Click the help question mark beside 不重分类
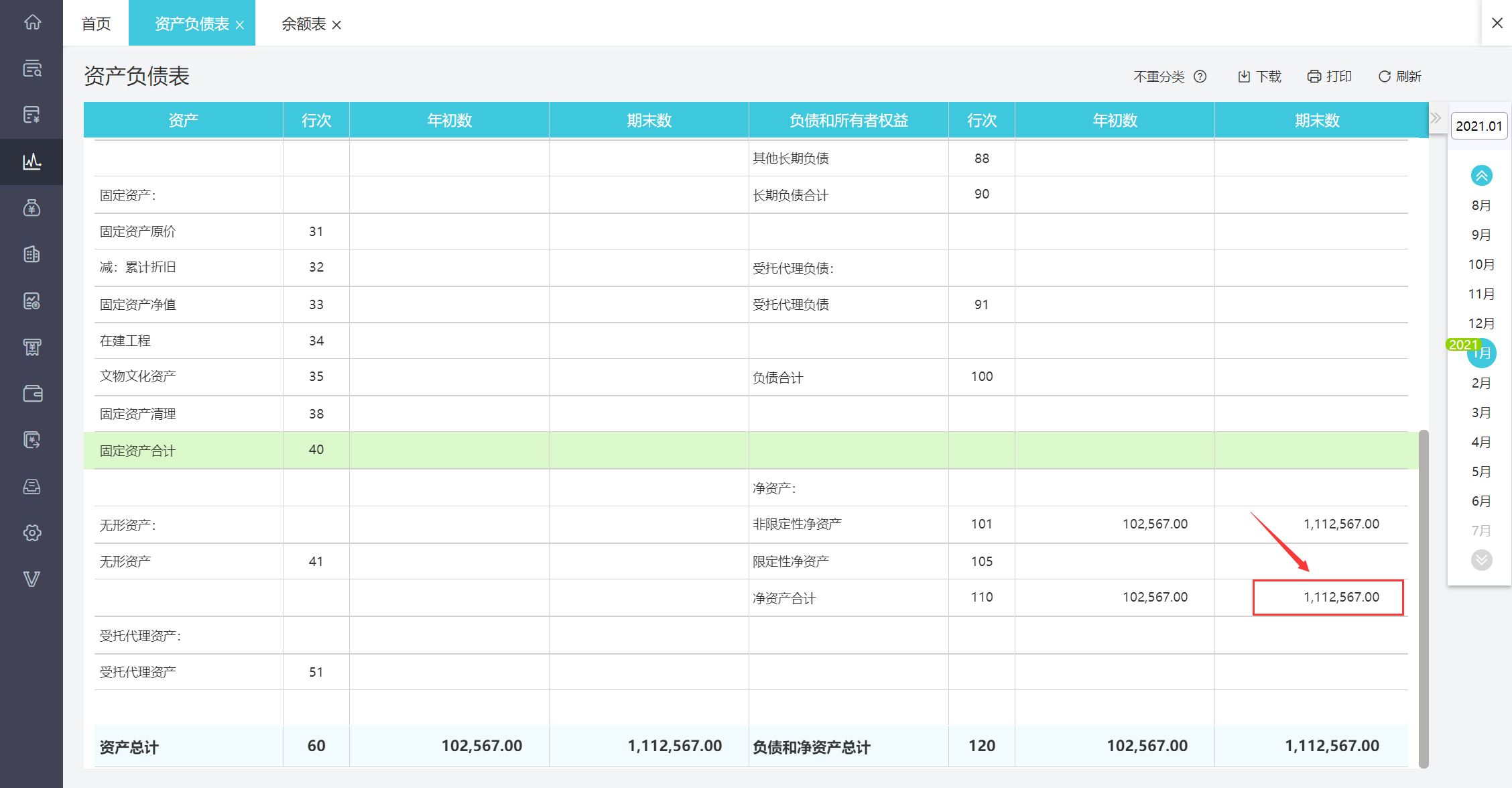Screen dimensions: 1512x788 click(1200, 76)
